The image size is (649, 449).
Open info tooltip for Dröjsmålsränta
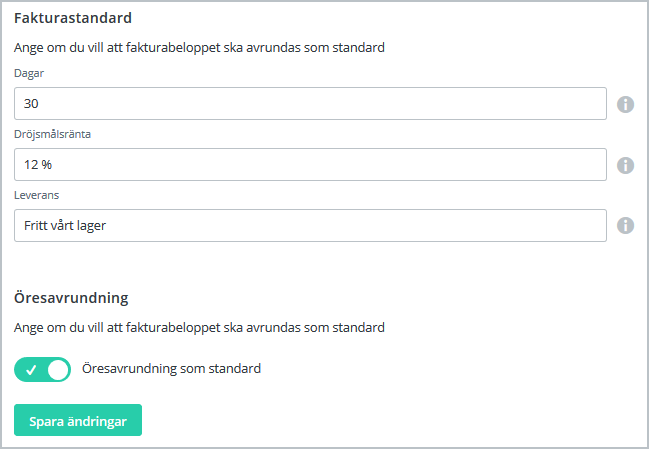tap(626, 165)
